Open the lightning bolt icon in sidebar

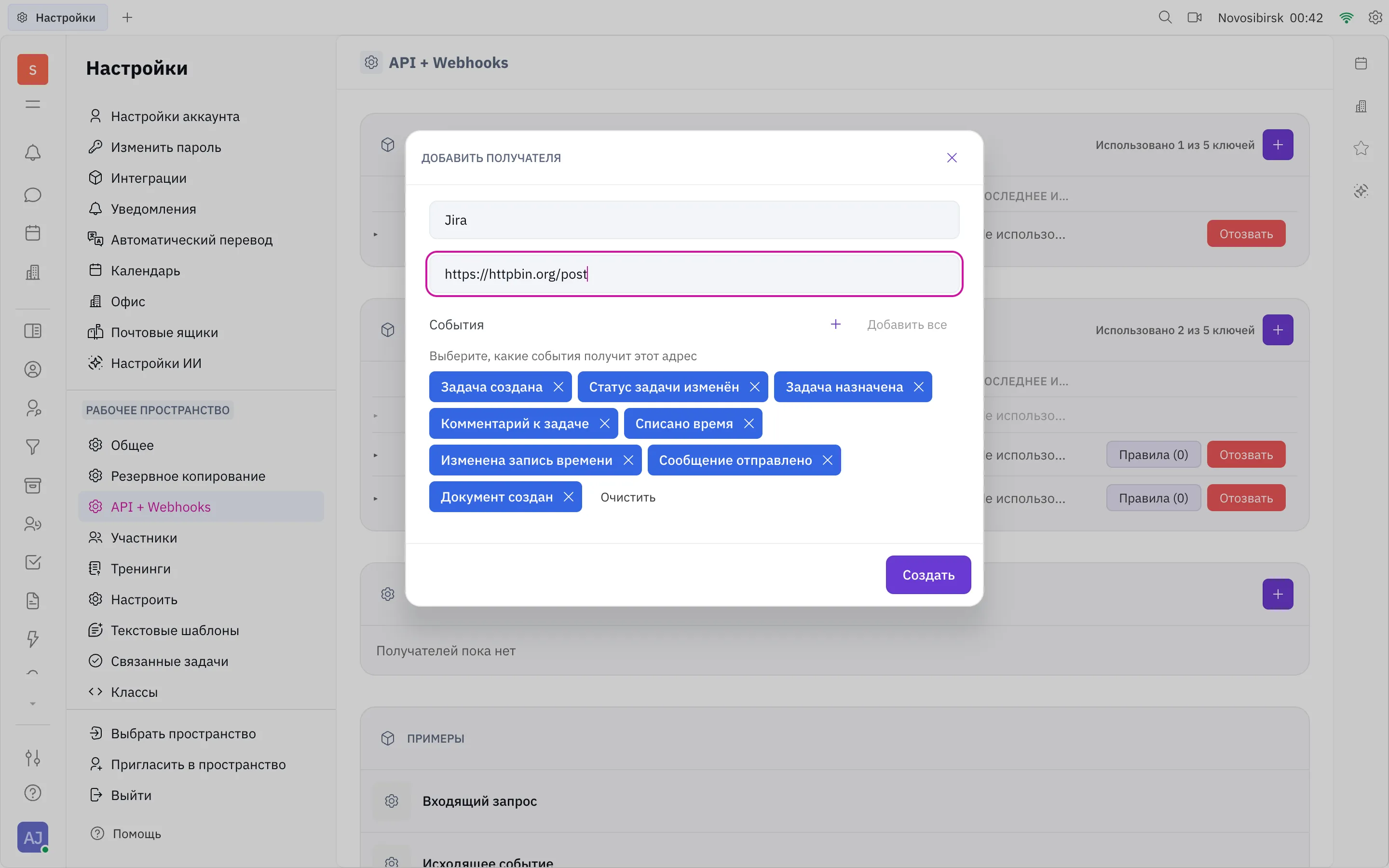(33, 639)
